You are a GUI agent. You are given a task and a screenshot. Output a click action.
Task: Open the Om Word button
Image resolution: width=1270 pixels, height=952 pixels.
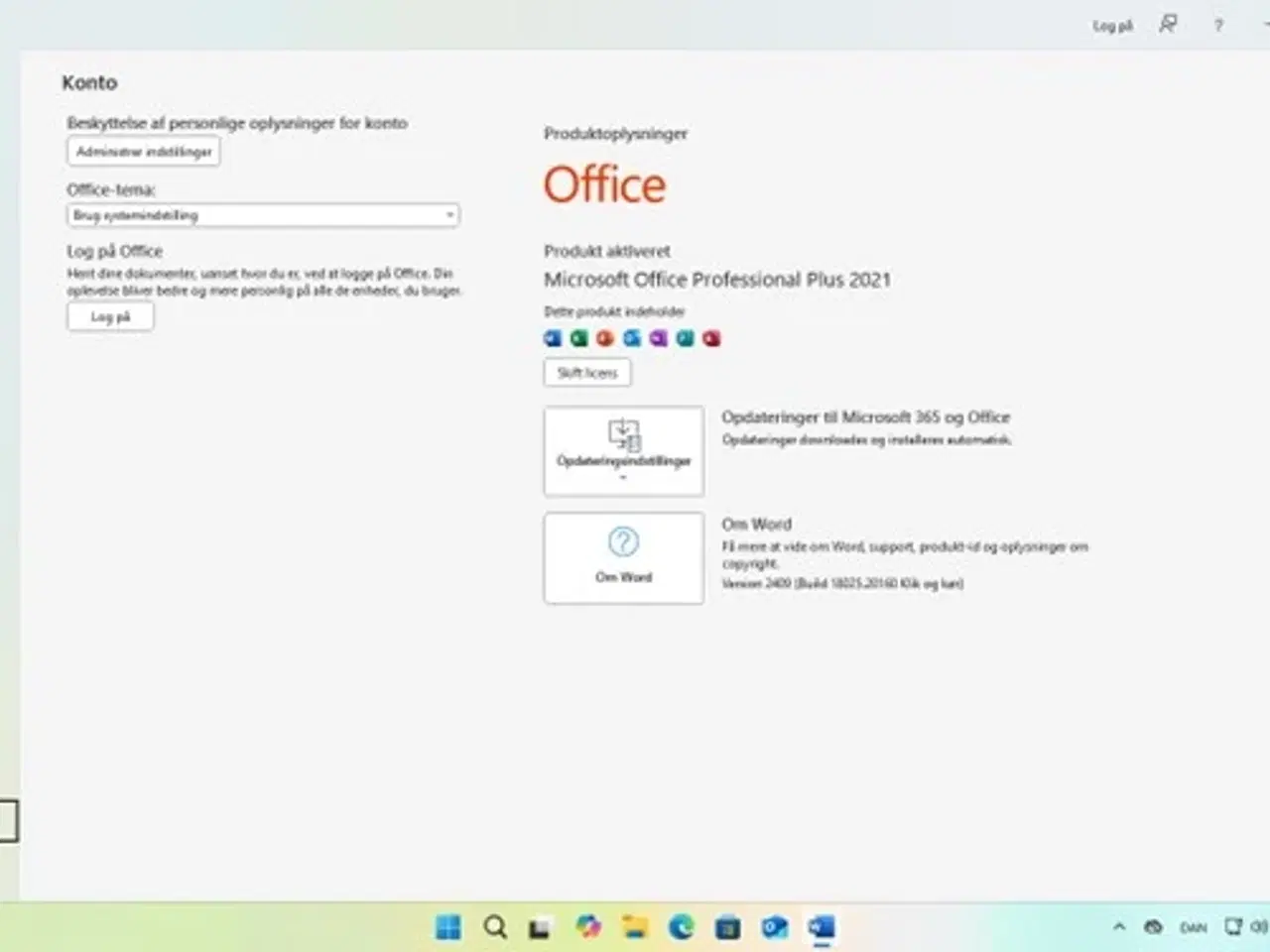pos(624,558)
